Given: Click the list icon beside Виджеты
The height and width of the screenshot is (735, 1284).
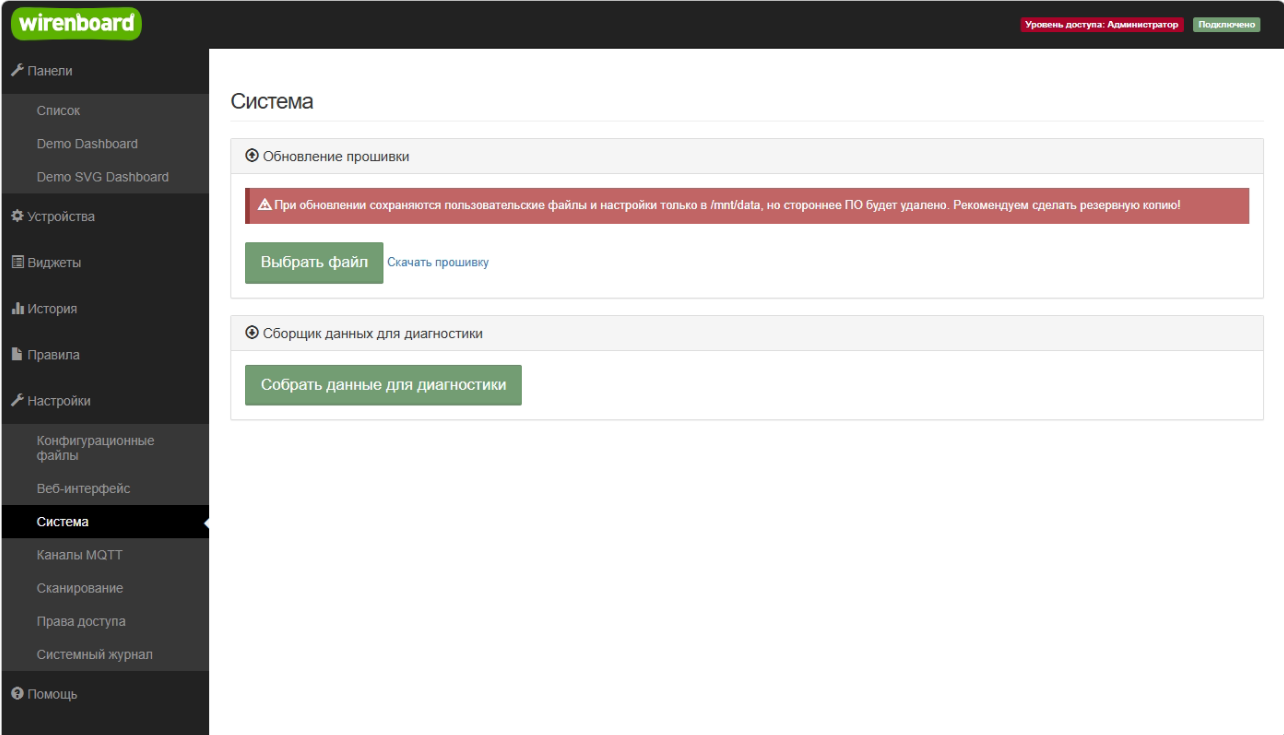Looking at the screenshot, I should coord(17,263).
